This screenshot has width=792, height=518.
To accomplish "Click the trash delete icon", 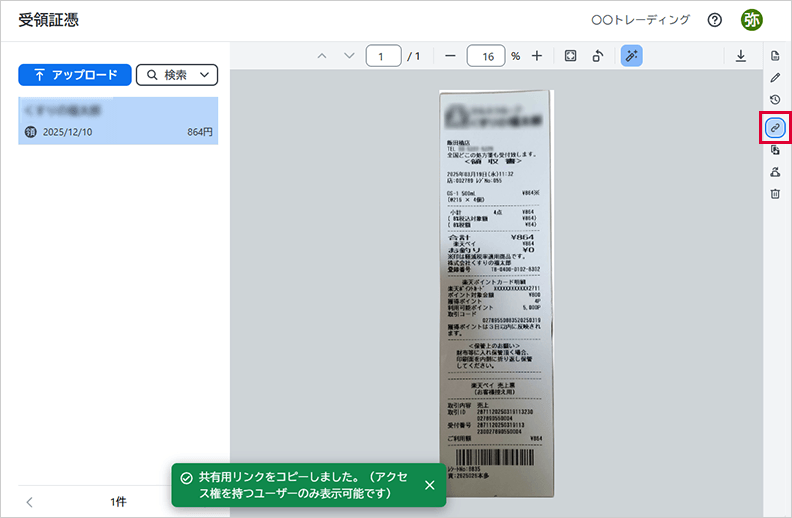I will [x=775, y=194].
